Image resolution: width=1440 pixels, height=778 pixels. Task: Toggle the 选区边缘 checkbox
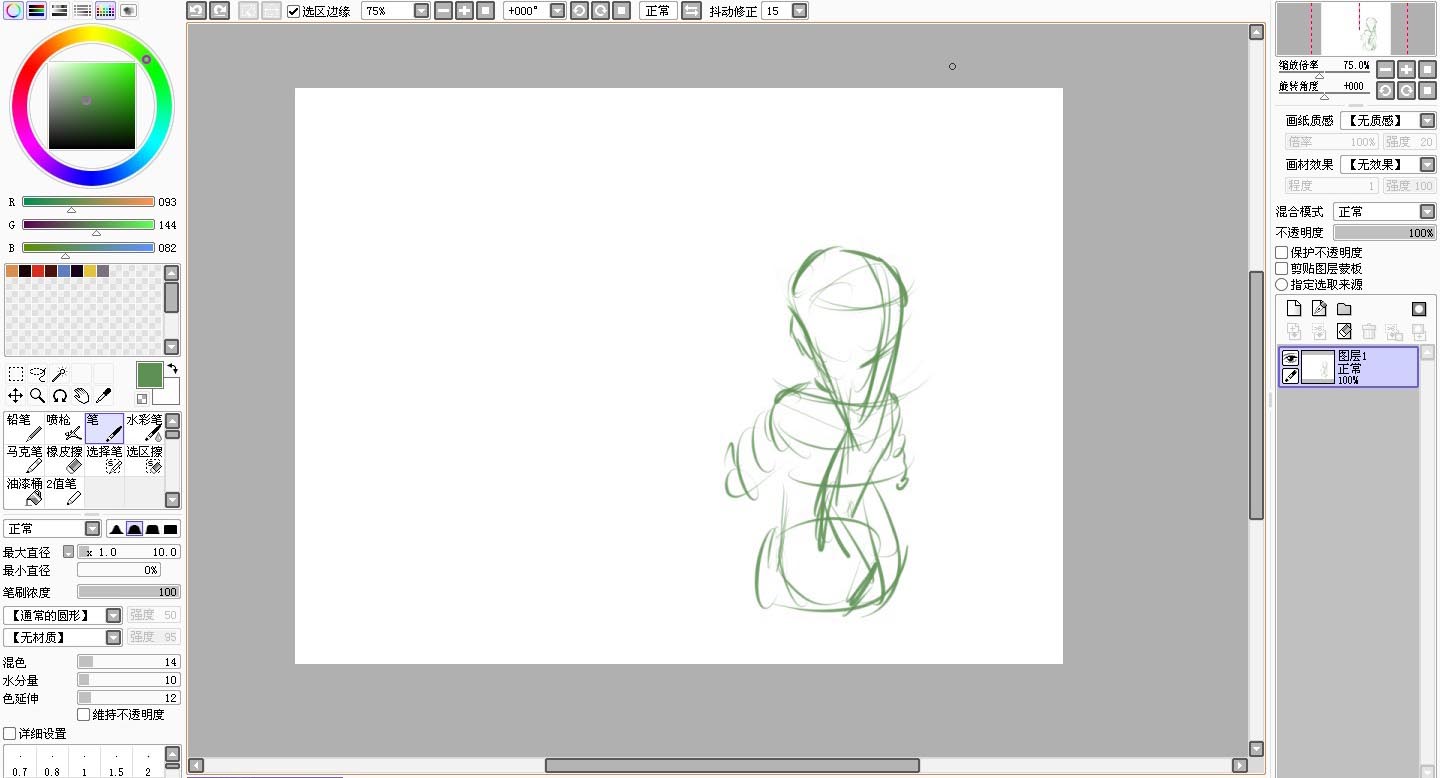point(293,11)
